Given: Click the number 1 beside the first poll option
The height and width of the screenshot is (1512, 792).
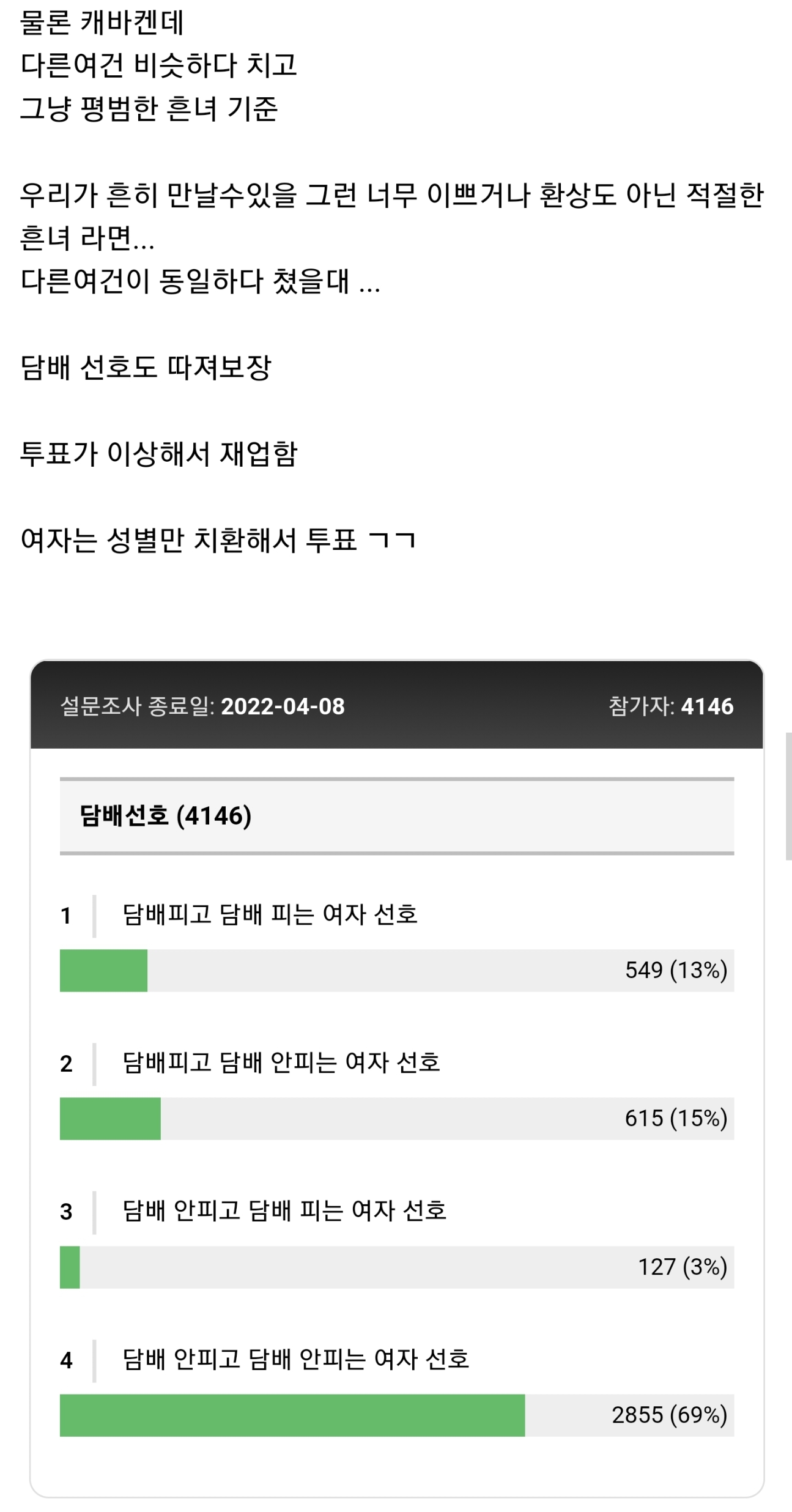Looking at the screenshot, I should coord(66,916).
